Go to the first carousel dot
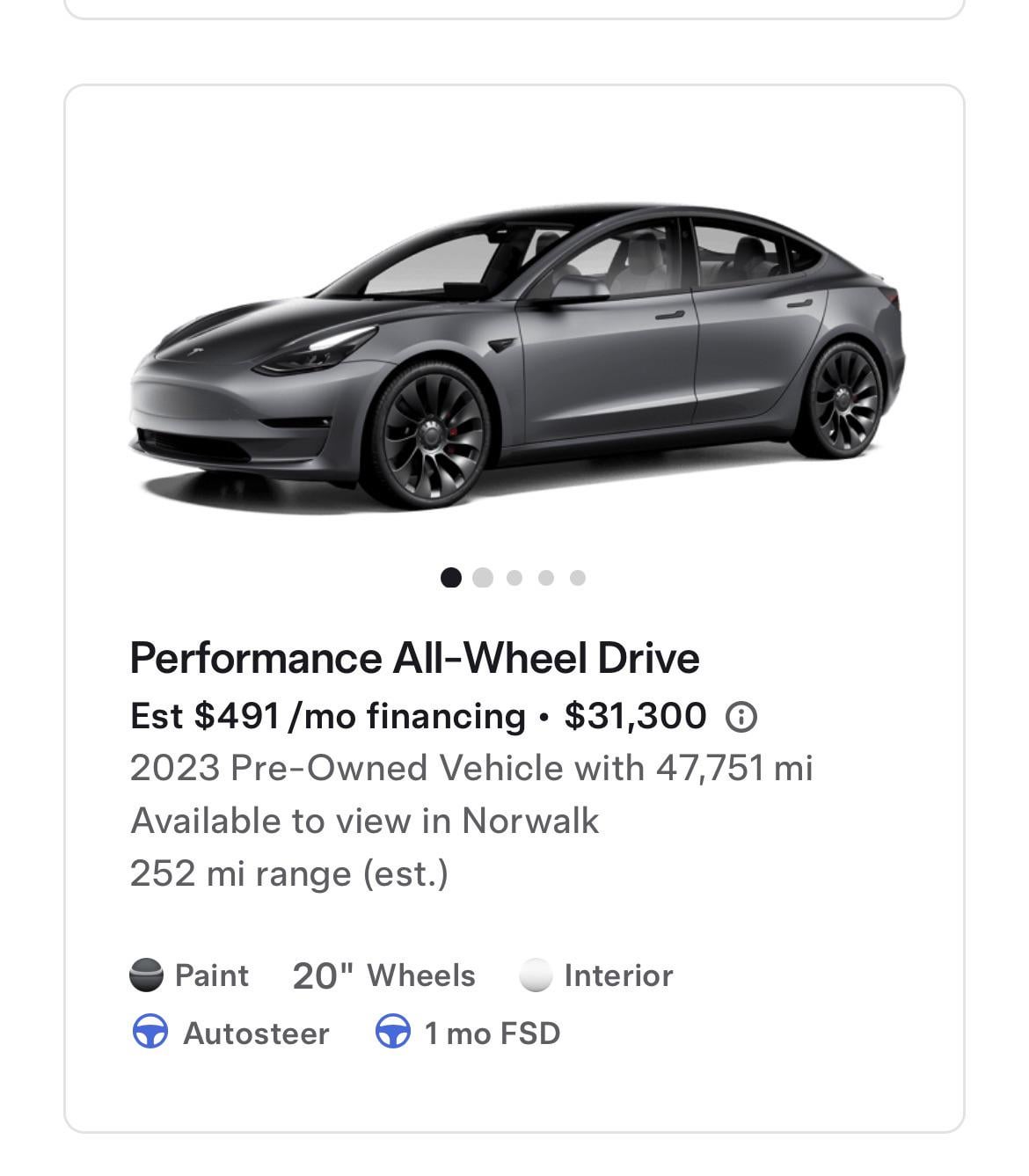Viewport: 1029px width, 1176px height. pyautogui.click(x=451, y=577)
